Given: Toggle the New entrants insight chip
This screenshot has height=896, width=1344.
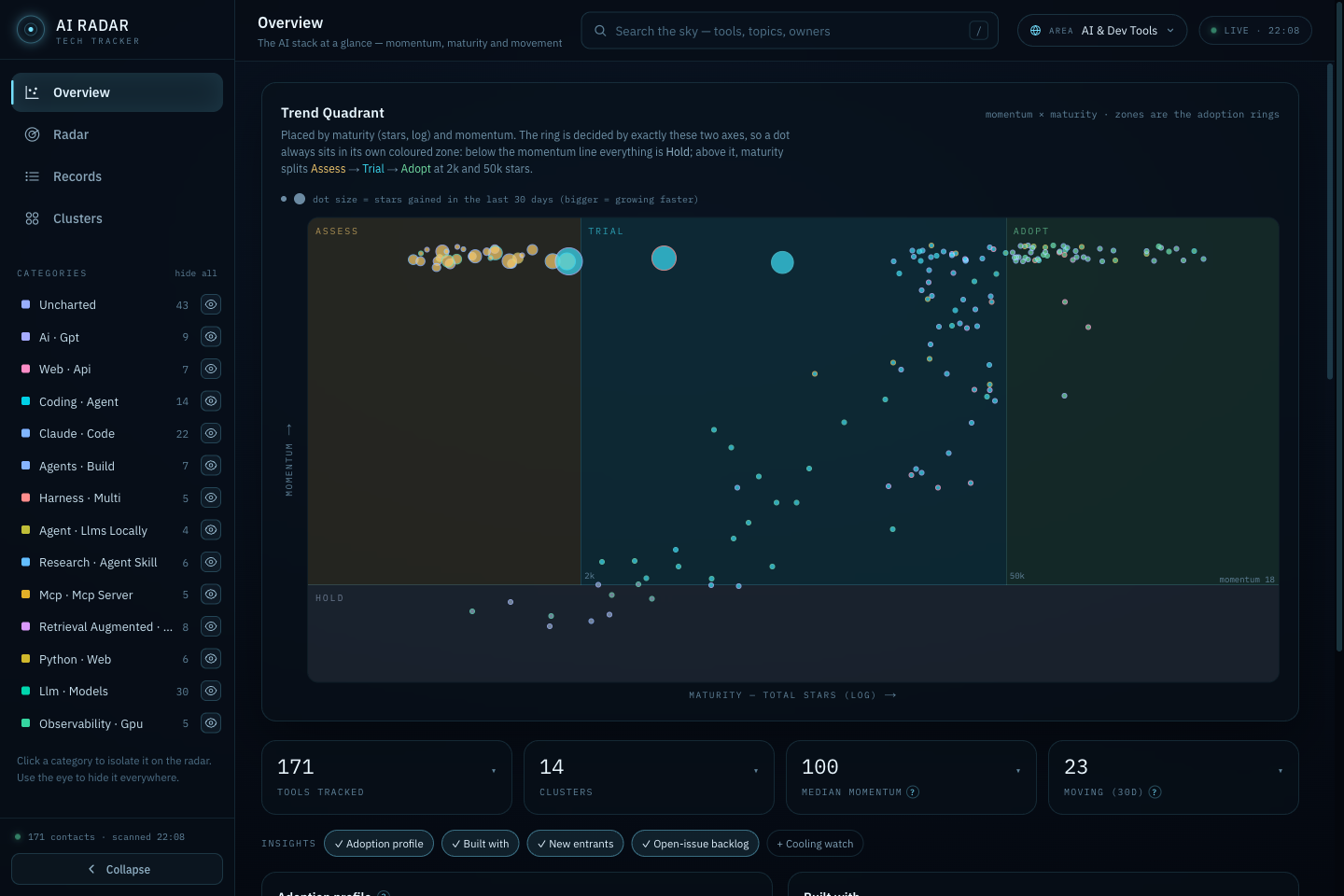Looking at the screenshot, I should click(x=575, y=844).
